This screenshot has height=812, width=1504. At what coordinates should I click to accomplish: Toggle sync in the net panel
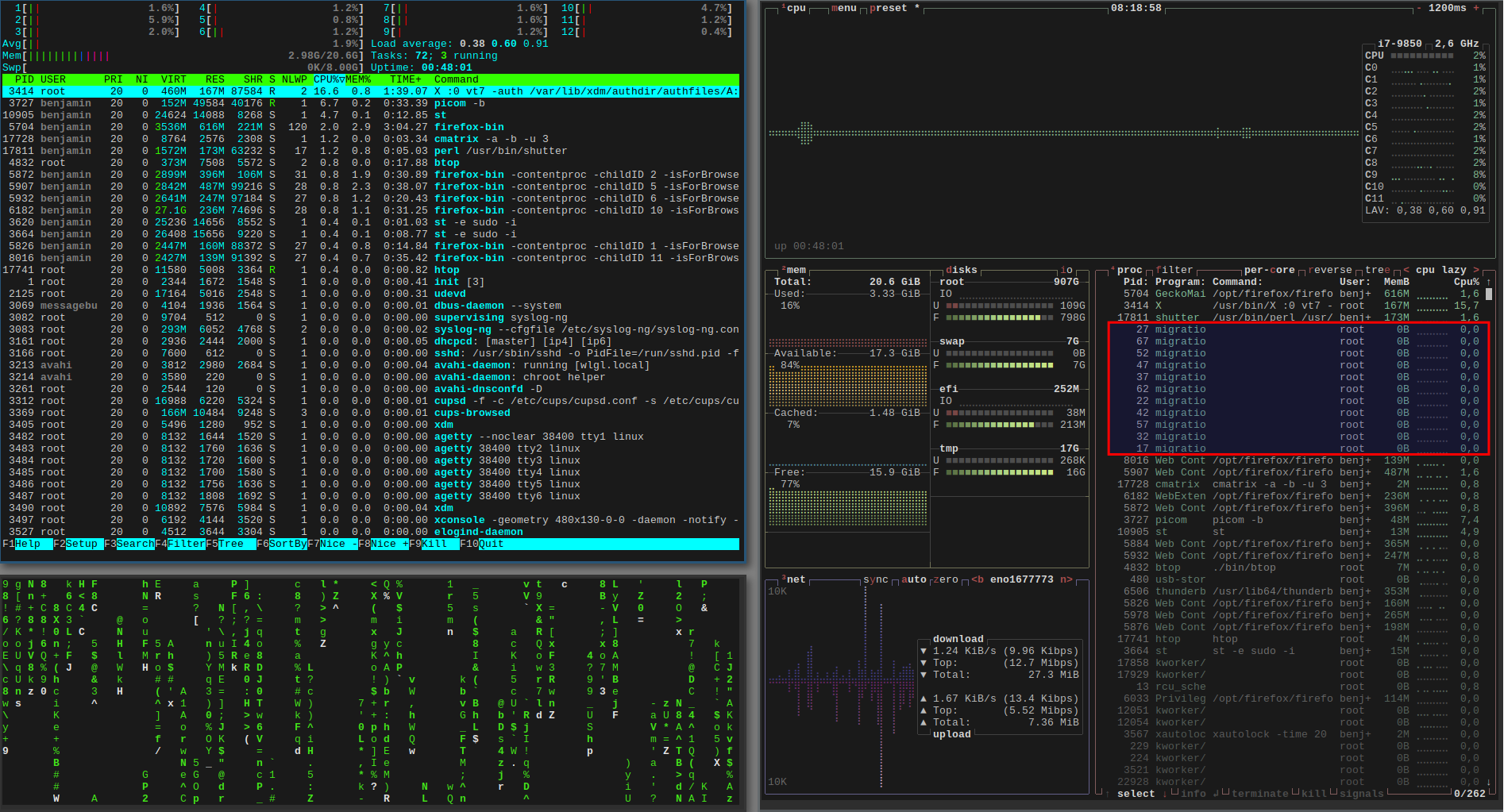(876, 579)
